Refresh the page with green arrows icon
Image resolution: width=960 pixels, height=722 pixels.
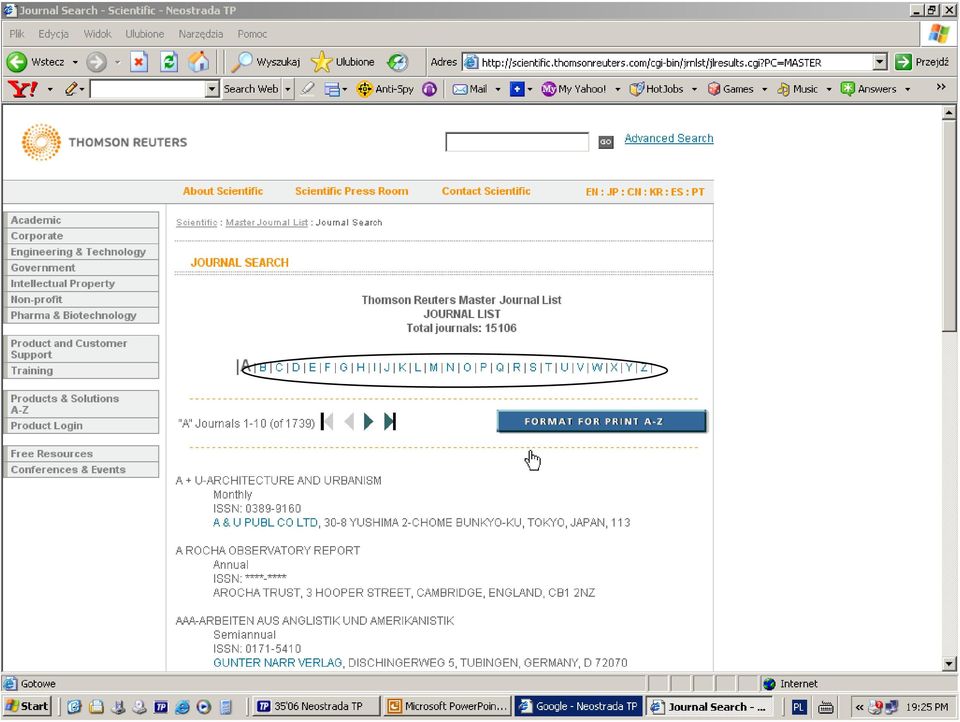point(169,62)
